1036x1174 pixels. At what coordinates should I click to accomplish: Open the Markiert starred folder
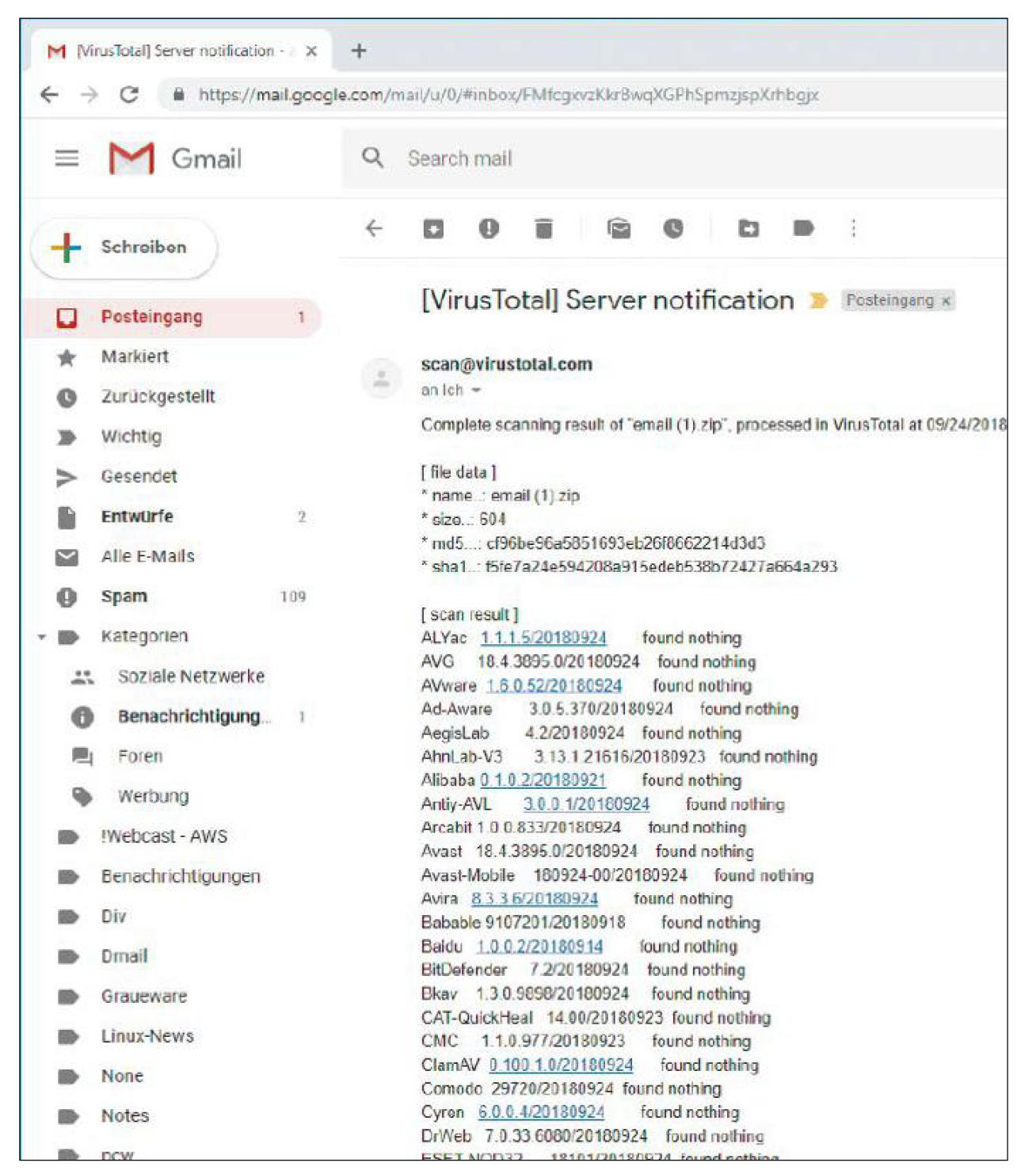point(172,357)
